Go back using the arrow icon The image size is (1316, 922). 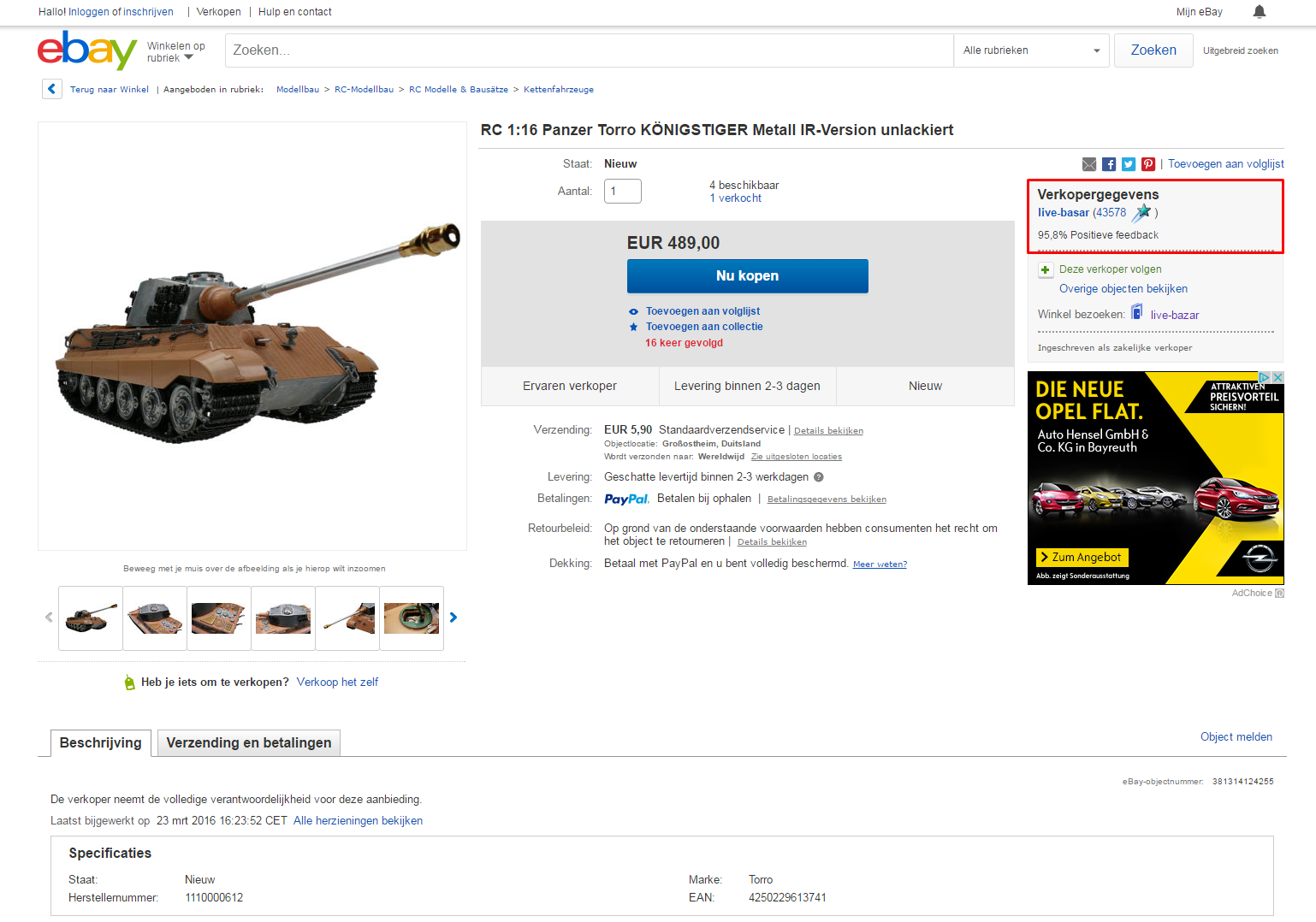point(52,89)
